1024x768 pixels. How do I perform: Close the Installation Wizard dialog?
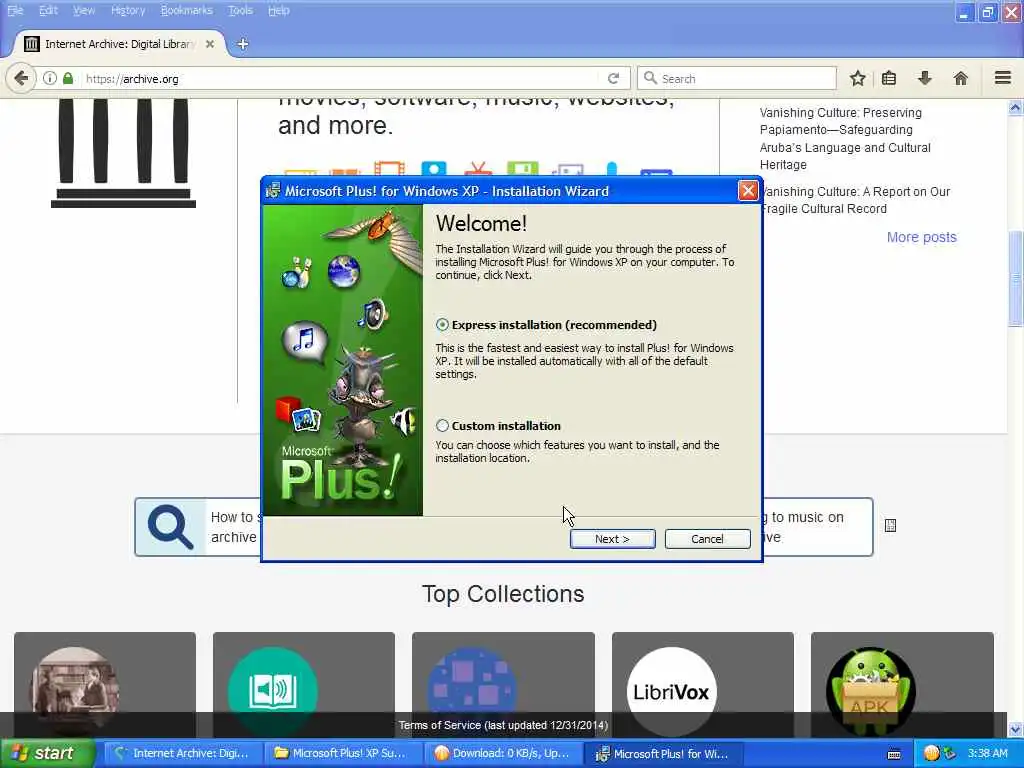coord(748,191)
